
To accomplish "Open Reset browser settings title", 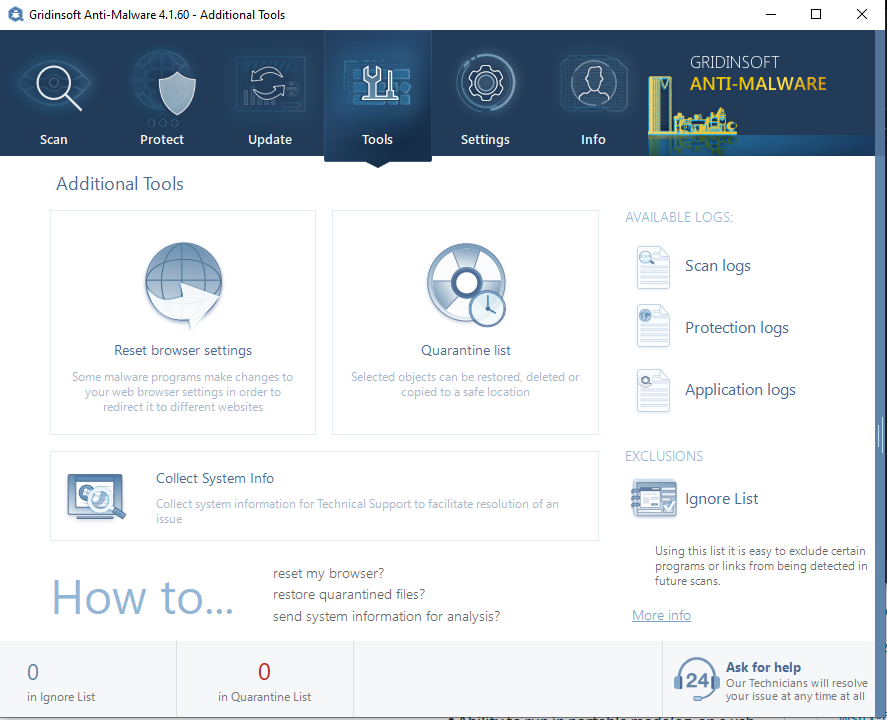I will (x=183, y=350).
